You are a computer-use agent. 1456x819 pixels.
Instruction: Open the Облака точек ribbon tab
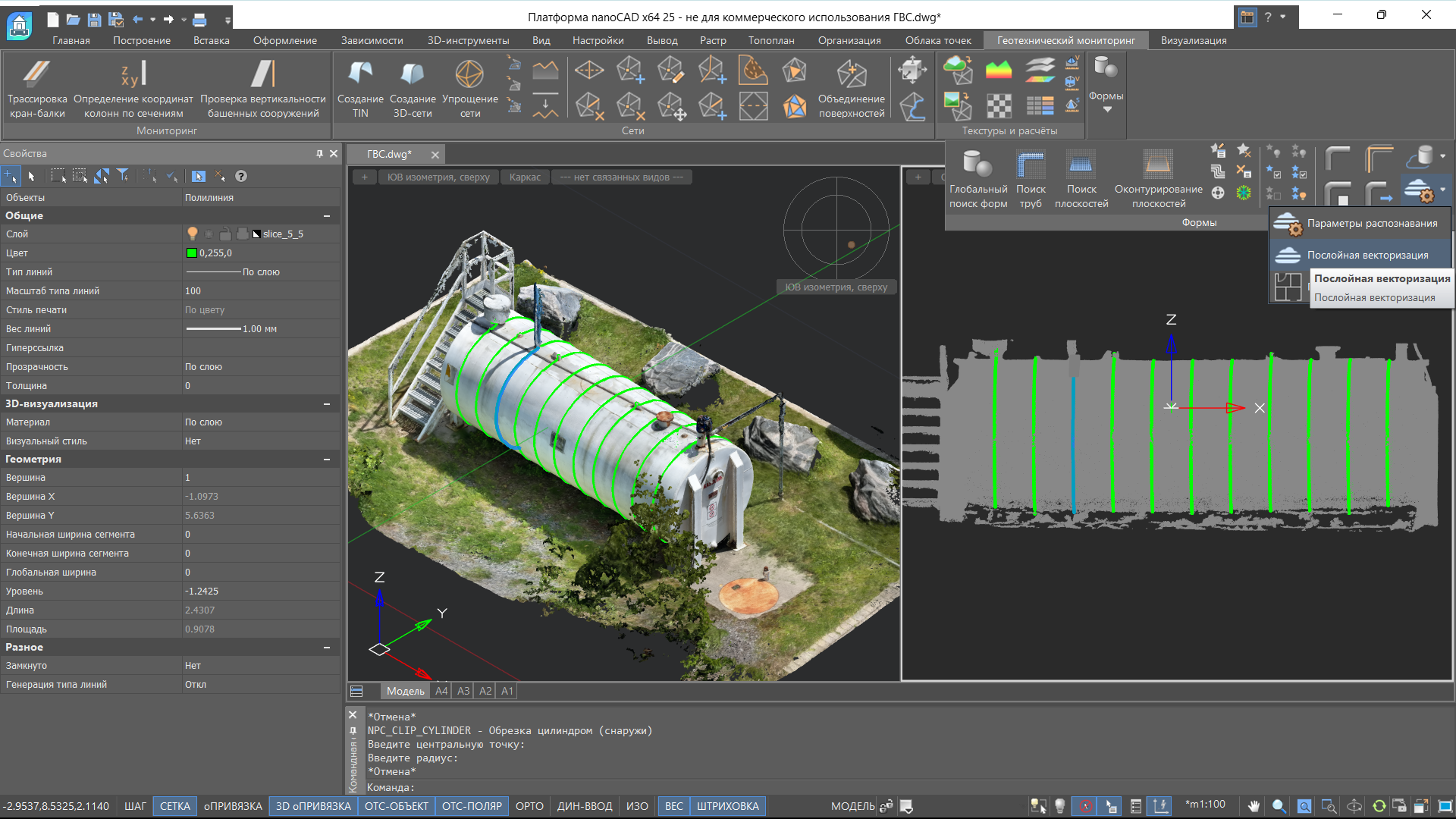pos(937,40)
